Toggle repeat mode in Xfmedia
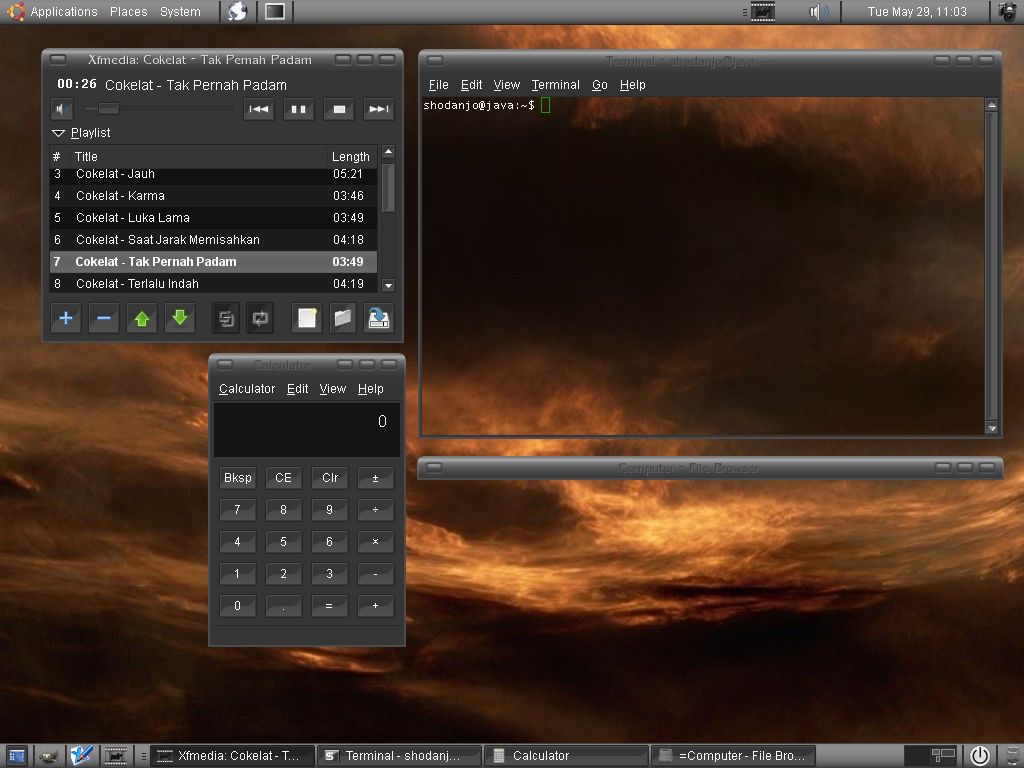Image resolution: width=1024 pixels, height=768 pixels. pos(260,318)
